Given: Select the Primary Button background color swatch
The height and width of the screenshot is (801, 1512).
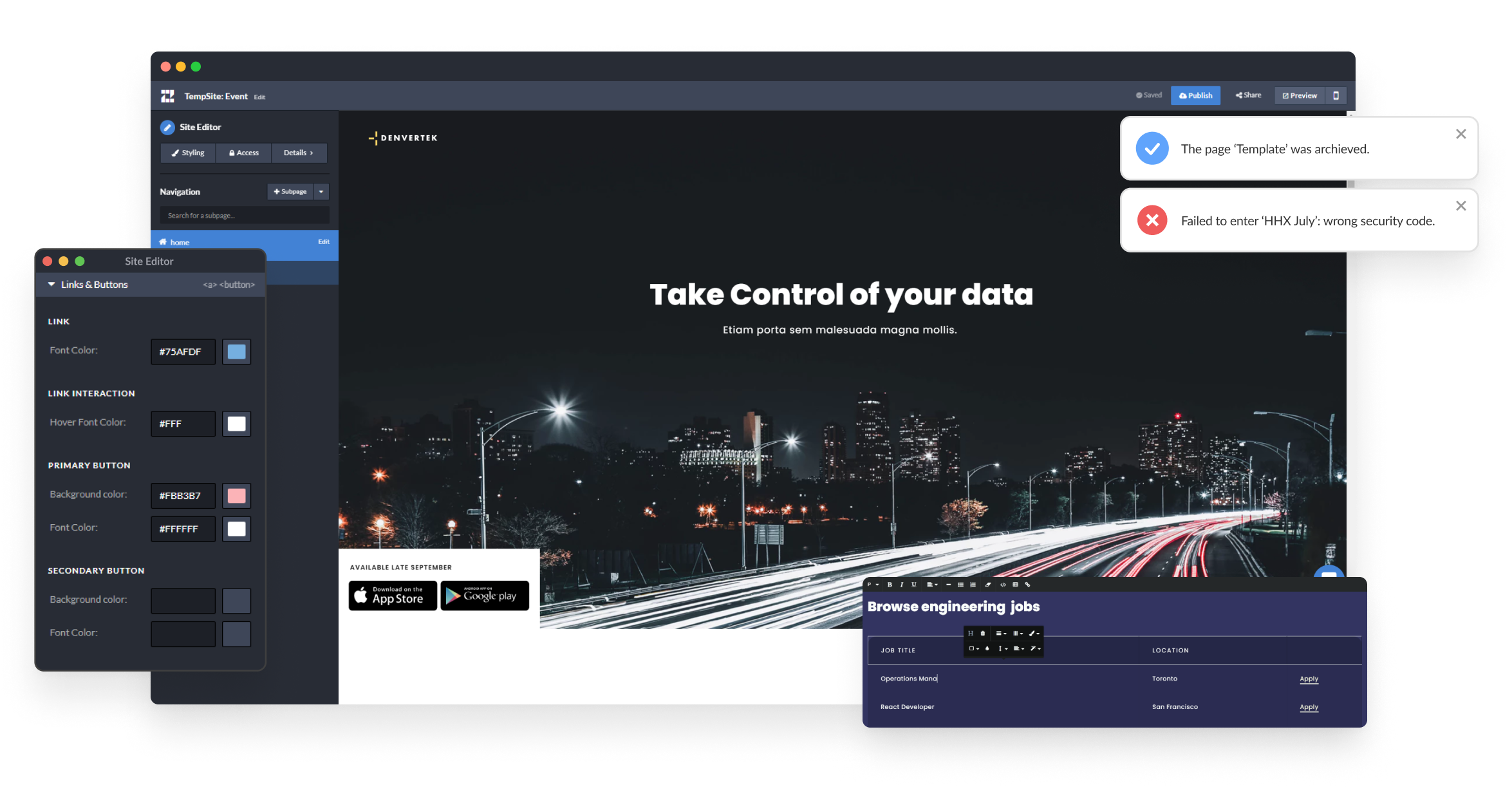Looking at the screenshot, I should tap(237, 494).
